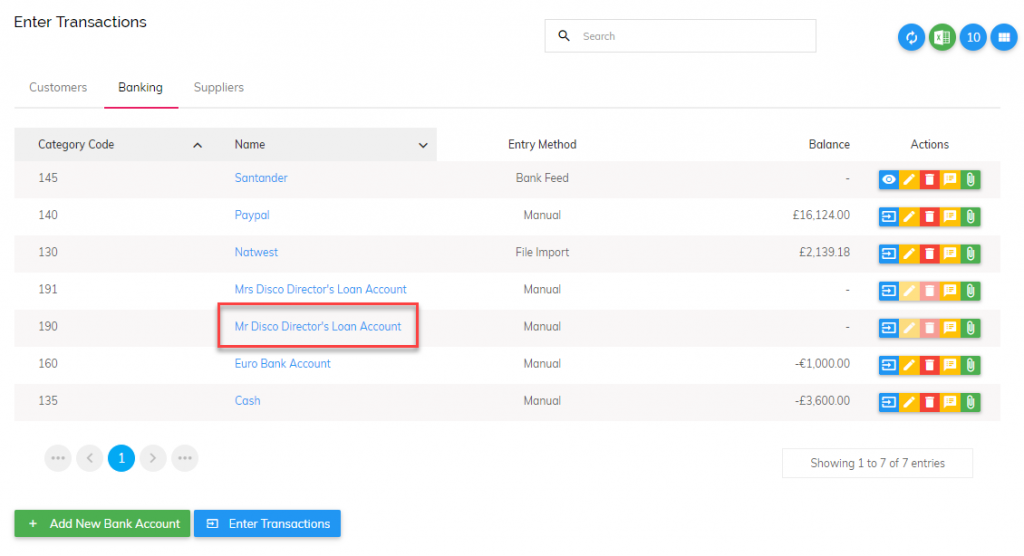Image resolution: width=1024 pixels, height=556 pixels.
Task: Open the 10 entries-per-page selector
Action: coord(973,37)
